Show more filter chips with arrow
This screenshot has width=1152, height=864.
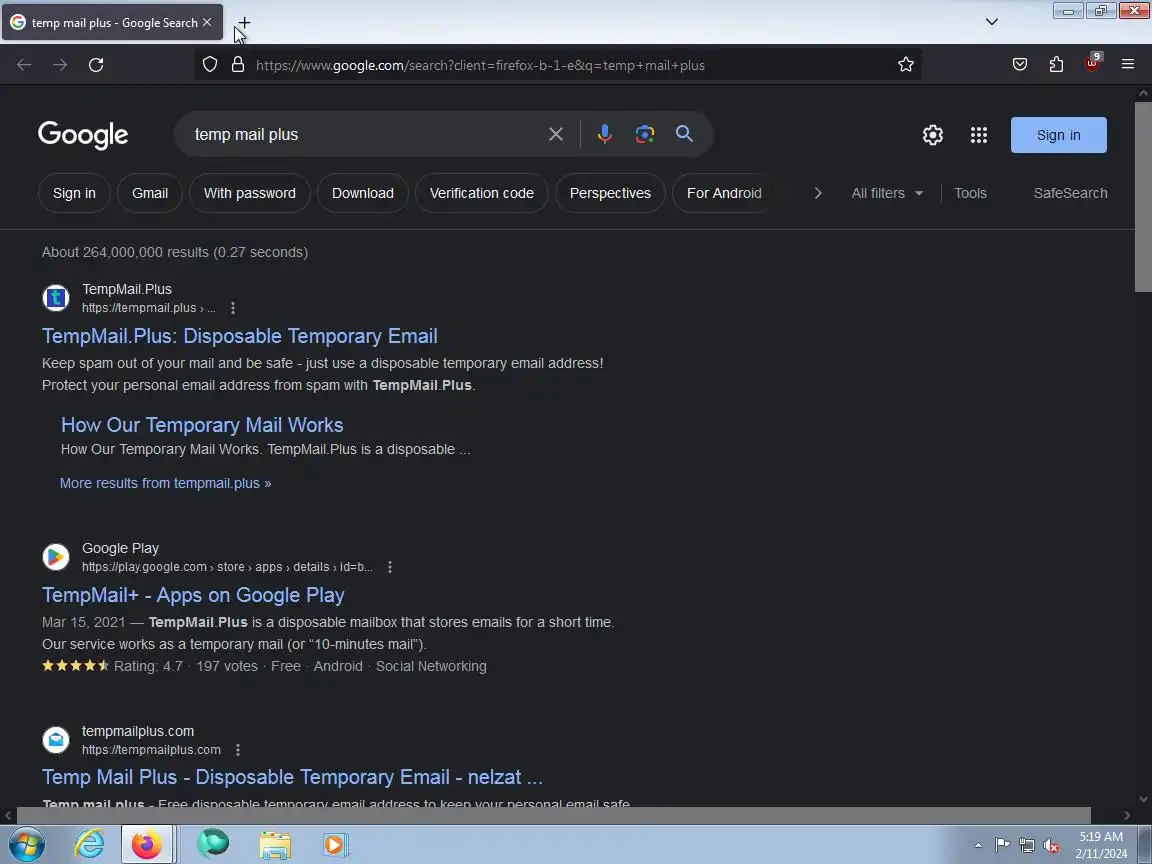click(818, 193)
